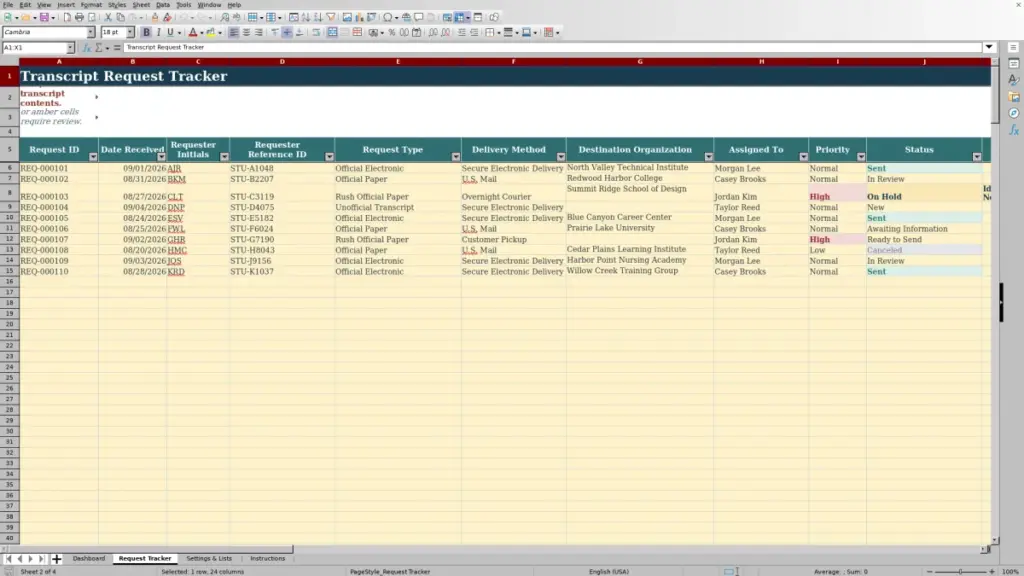Screen dimensions: 1024x576
Task: Open Find and Replace icon
Action: tap(225, 18)
